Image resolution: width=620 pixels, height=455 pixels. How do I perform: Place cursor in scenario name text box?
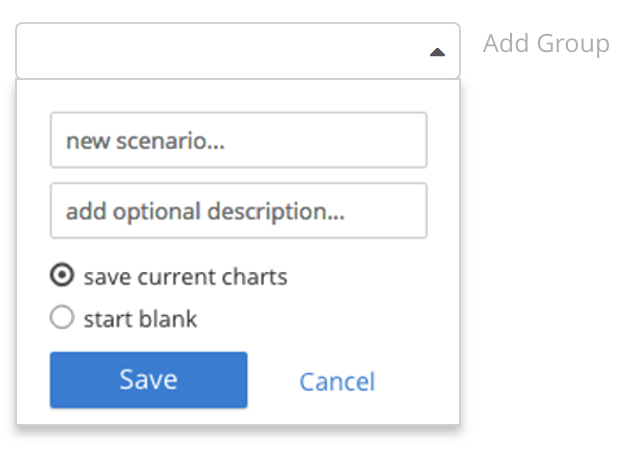pos(238,140)
